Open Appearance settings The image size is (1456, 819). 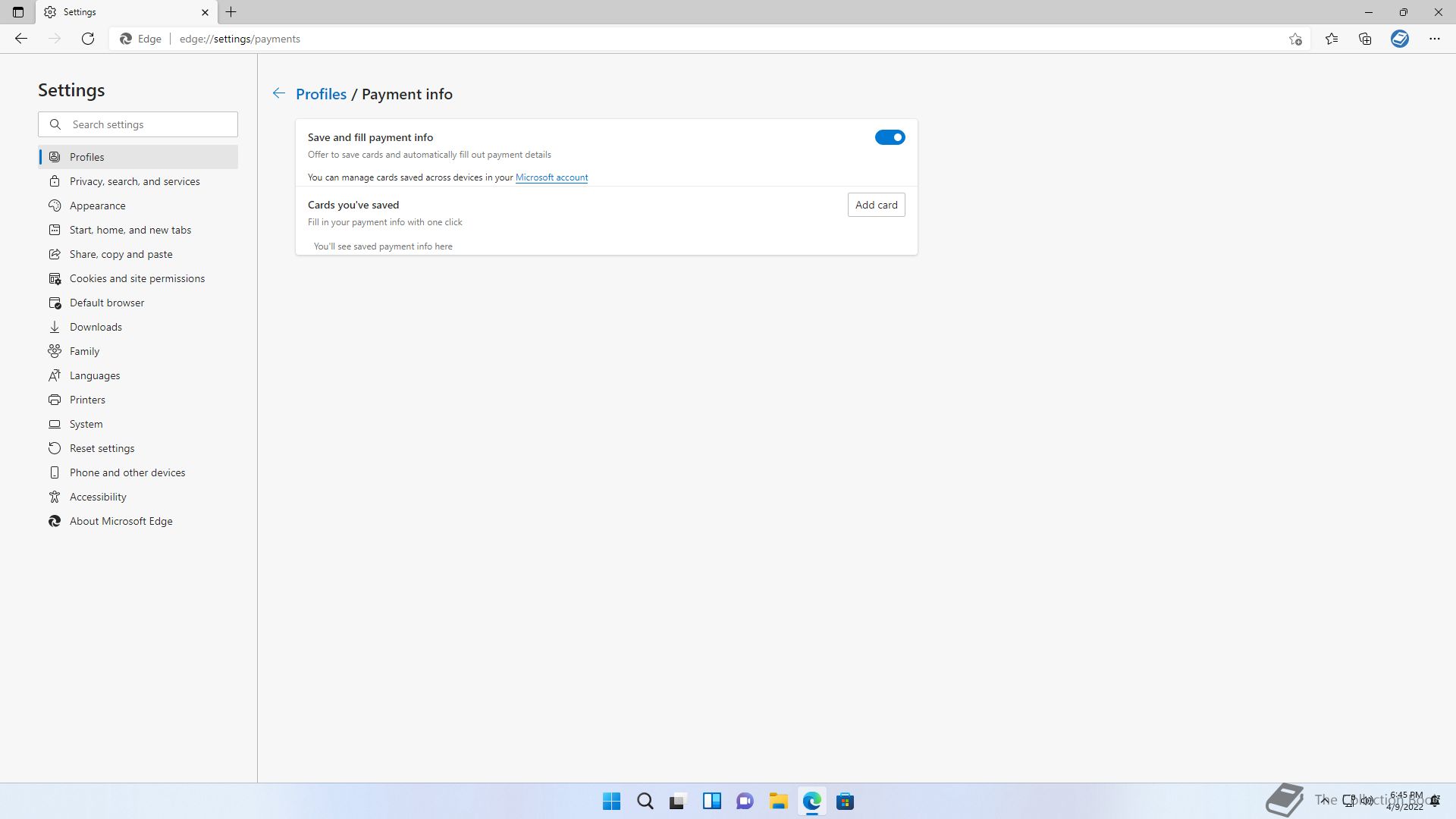[x=138, y=206]
